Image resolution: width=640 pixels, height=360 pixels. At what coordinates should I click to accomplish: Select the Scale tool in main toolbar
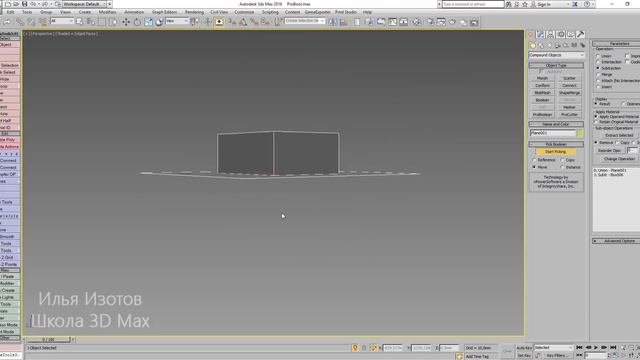(148, 22)
